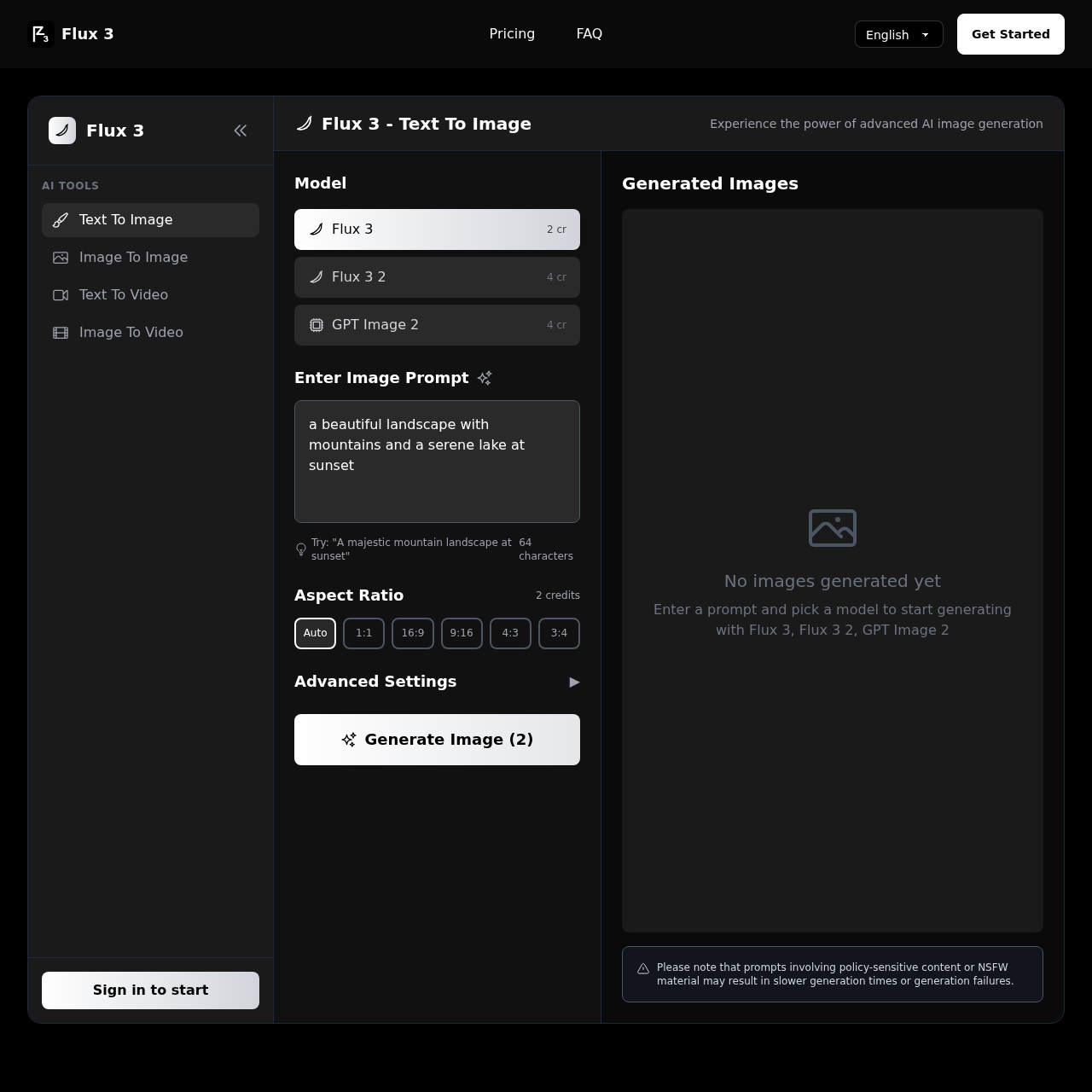Image resolution: width=1092 pixels, height=1092 pixels.
Task: Click the 'Experience the power' tagline text
Action: point(876,124)
